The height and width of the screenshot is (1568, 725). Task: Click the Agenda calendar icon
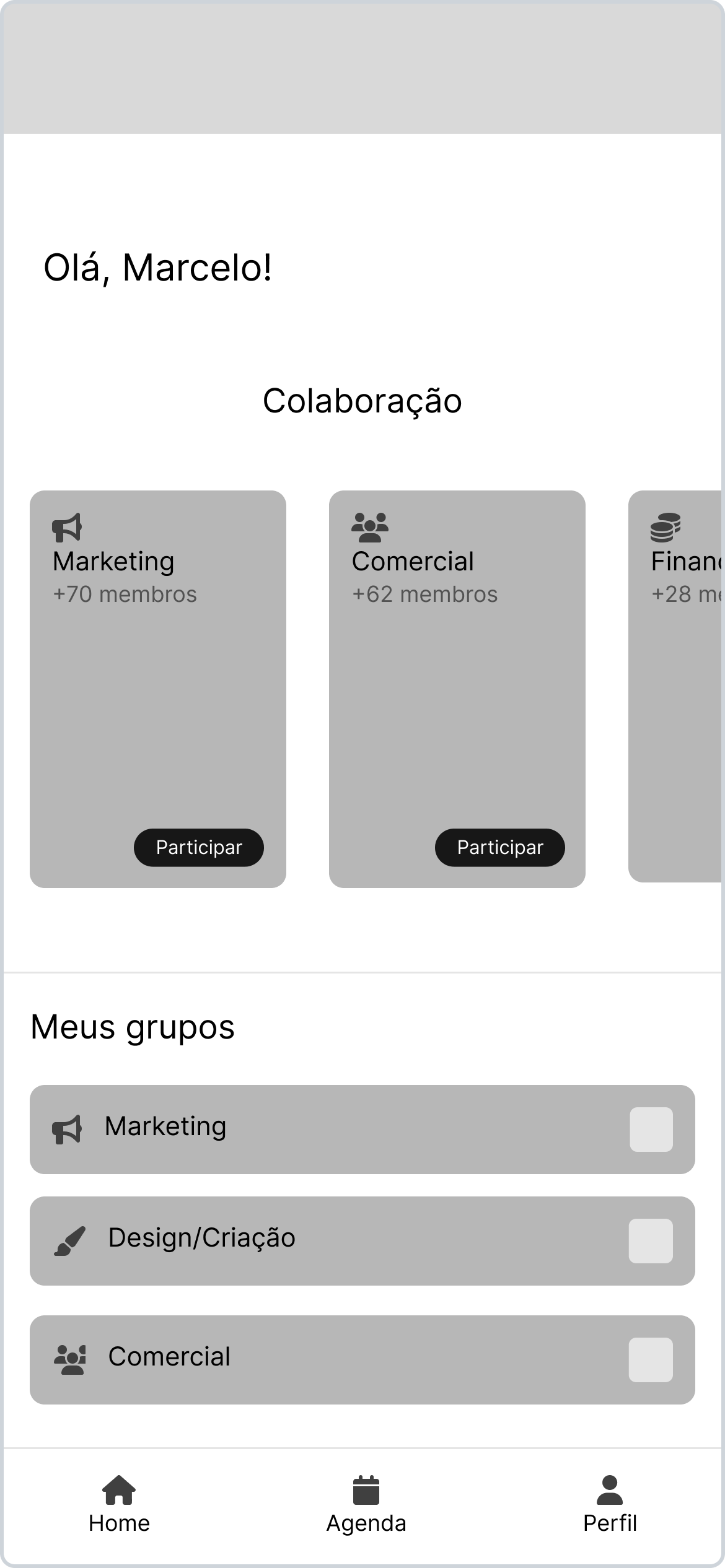(x=366, y=1489)
